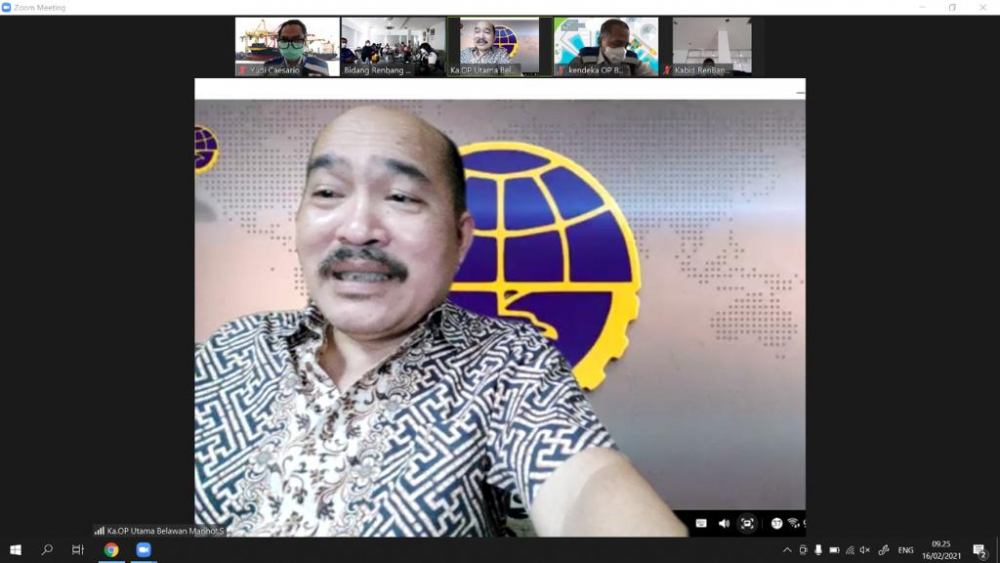Toggle the muted system volume tray icon

point(865,550)
